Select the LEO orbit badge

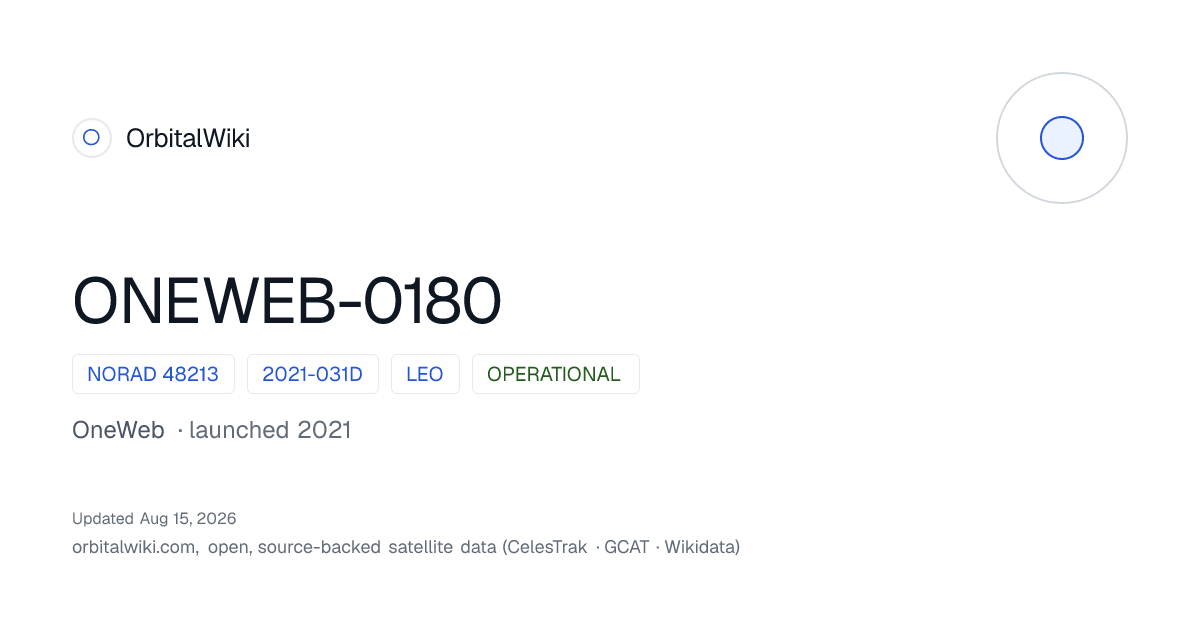pyautogui.click(x=425, y=374)
